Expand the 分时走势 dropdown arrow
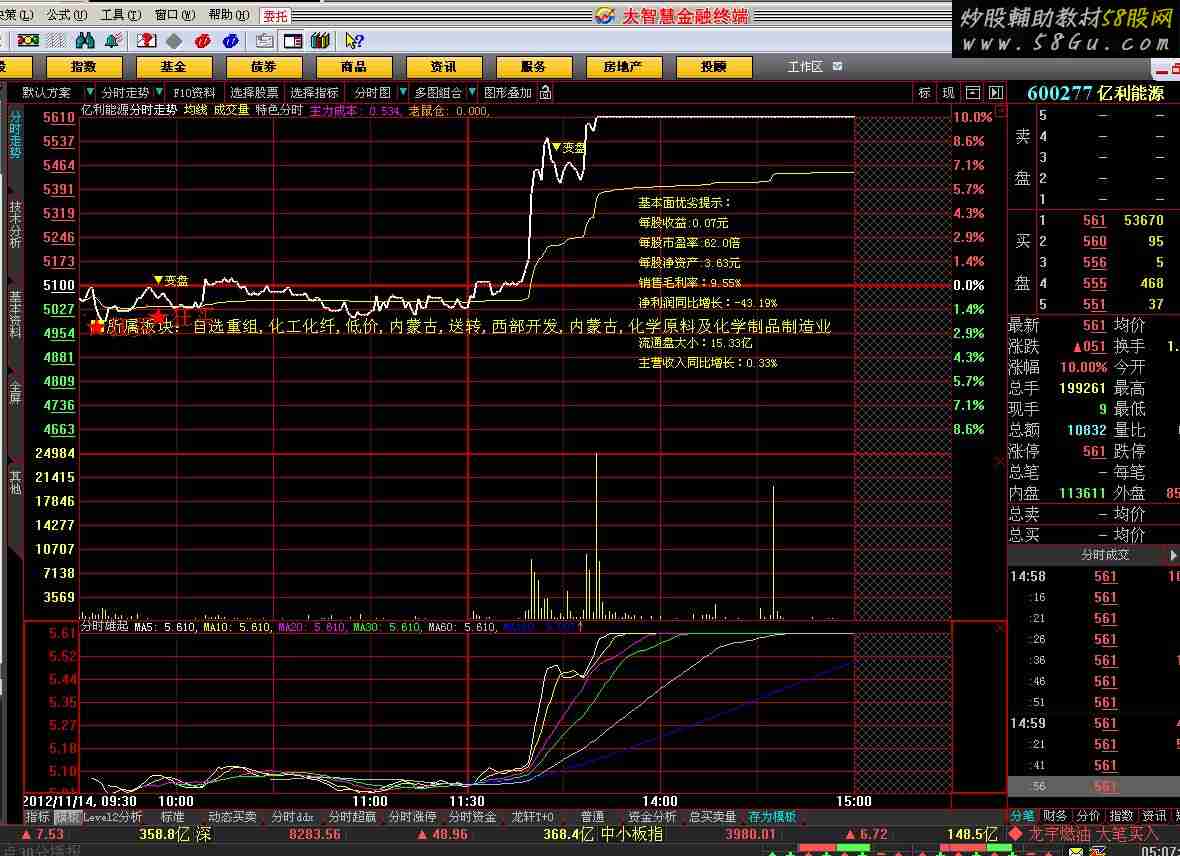The height and width of the screenshot is (856, 1180). tap(159, 92)
